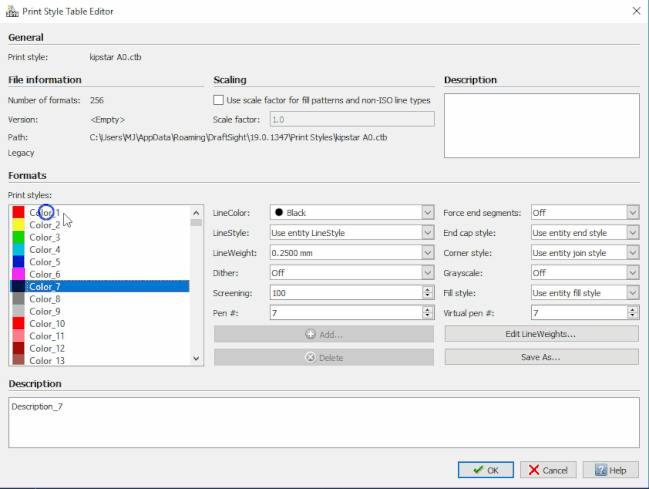Decrease Virtual pen # with down arrow
The image size is (649, 489).
click(632, 316)
